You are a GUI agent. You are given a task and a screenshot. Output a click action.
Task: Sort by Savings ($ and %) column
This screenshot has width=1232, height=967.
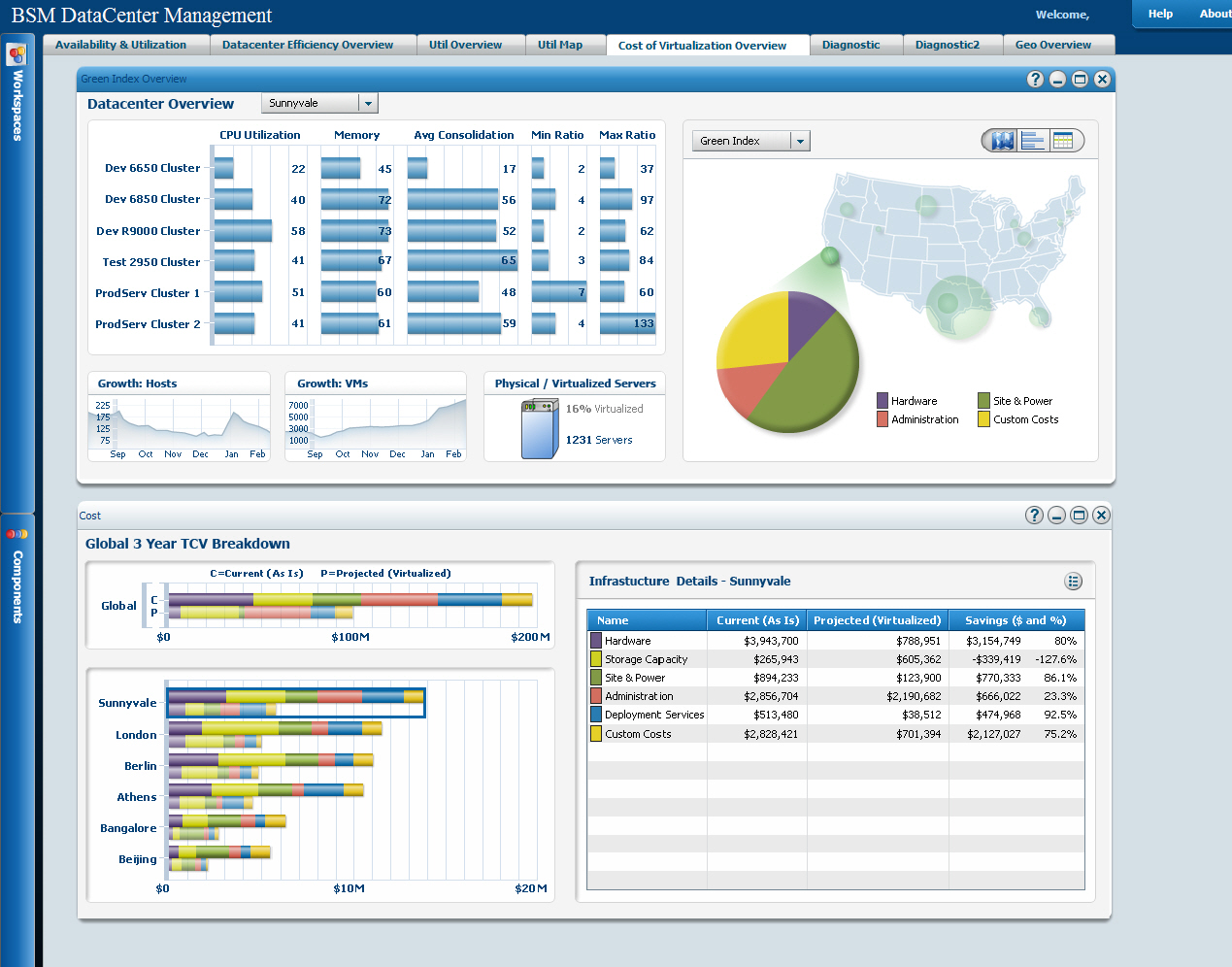point(1016,620)
